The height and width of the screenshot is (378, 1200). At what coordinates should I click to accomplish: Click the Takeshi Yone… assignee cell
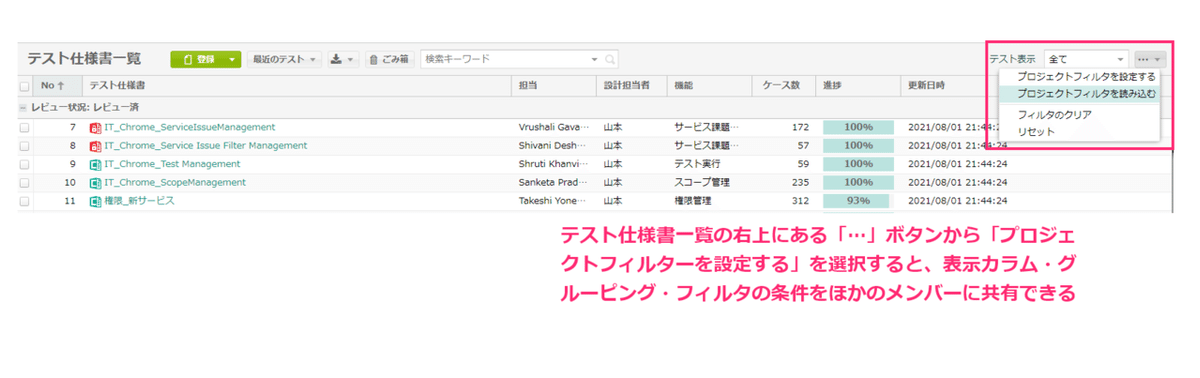point(555,201)
